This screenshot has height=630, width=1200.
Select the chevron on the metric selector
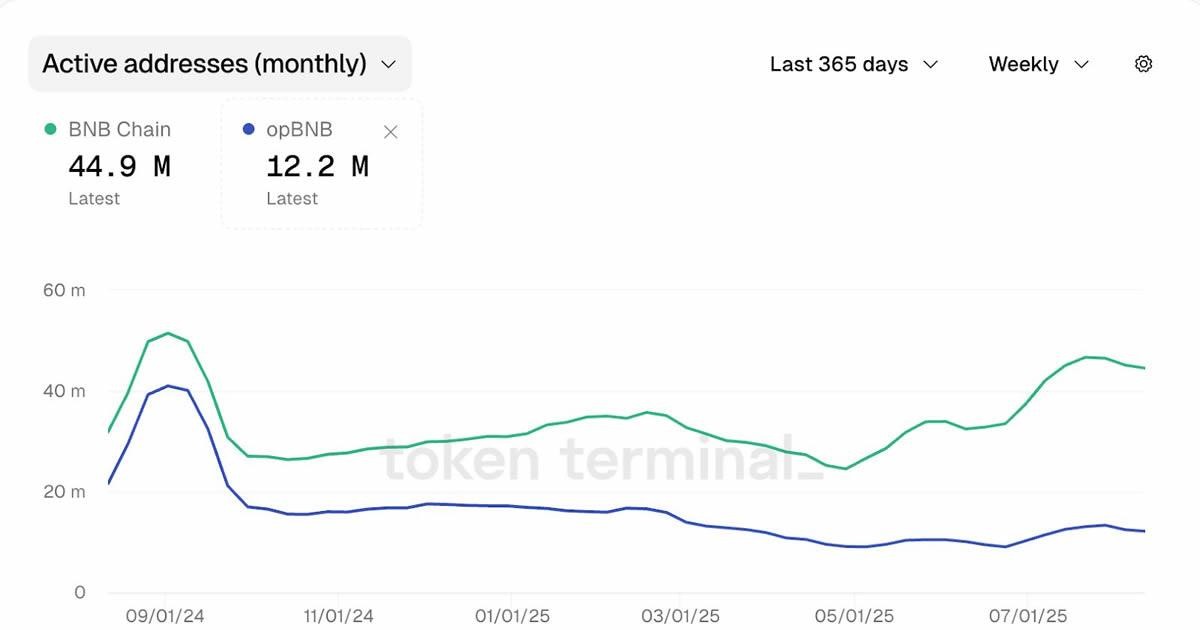[390, 64]
